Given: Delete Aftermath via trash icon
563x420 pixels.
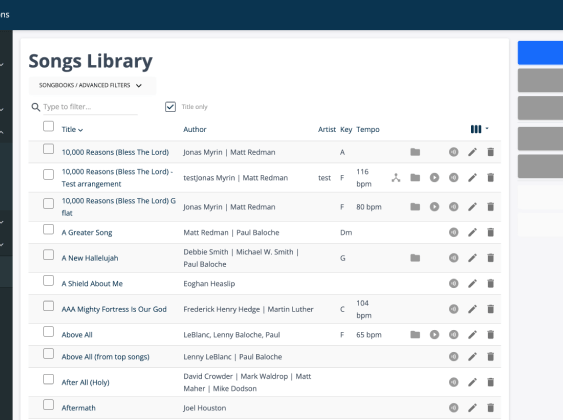Looking at the screenshot, I should tap(490, 408).
